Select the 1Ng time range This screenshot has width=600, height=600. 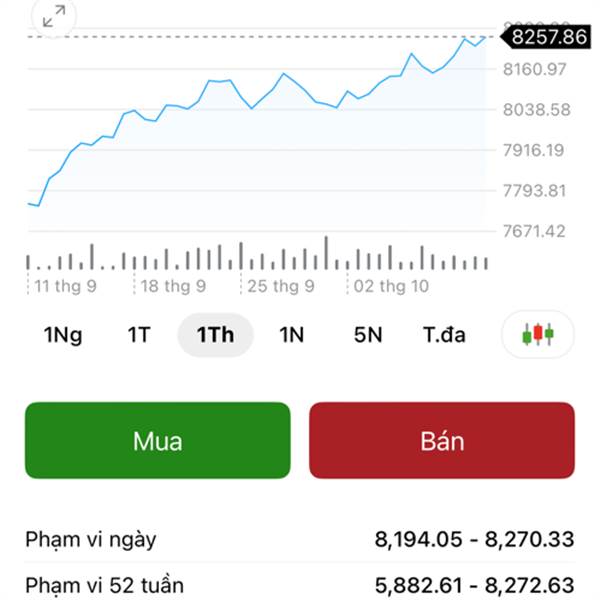tap(63, 335)
